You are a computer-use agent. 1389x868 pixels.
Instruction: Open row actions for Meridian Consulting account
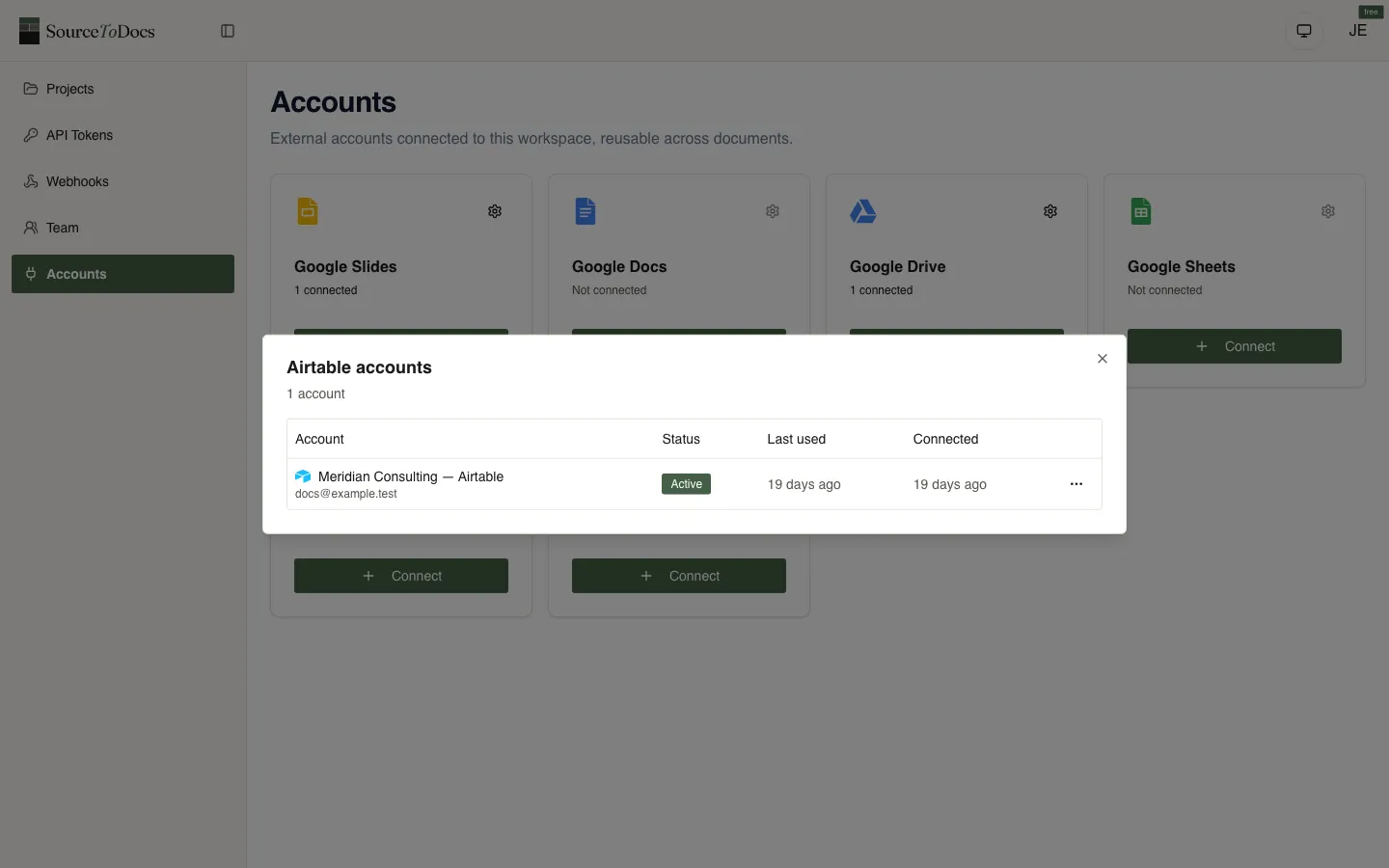(x=1076, y=484)
